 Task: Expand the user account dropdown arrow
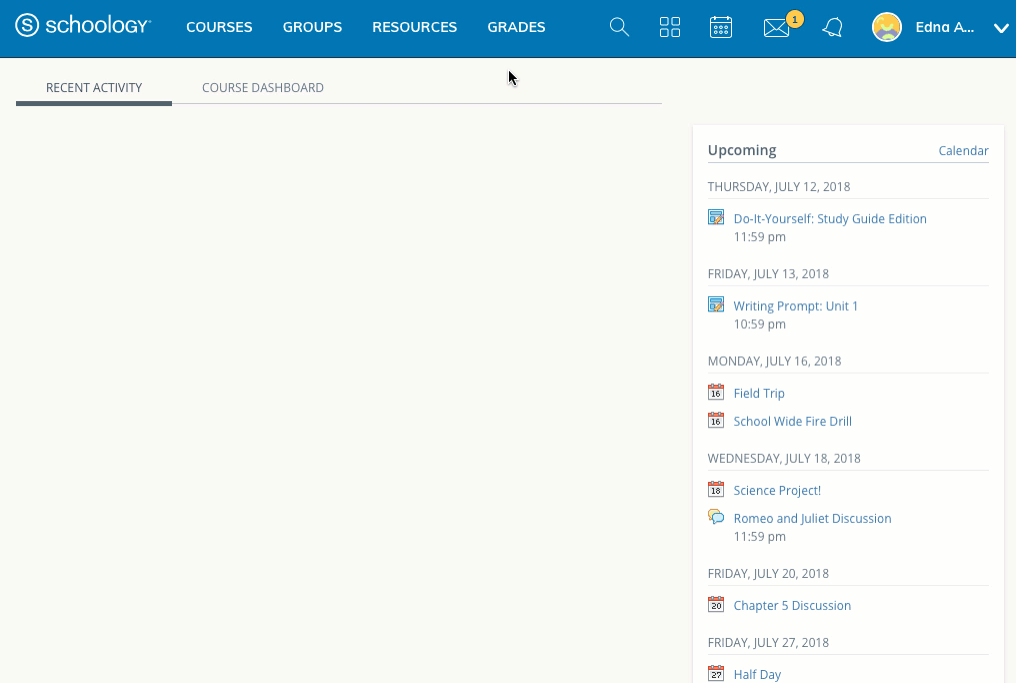coord(1001,29)
